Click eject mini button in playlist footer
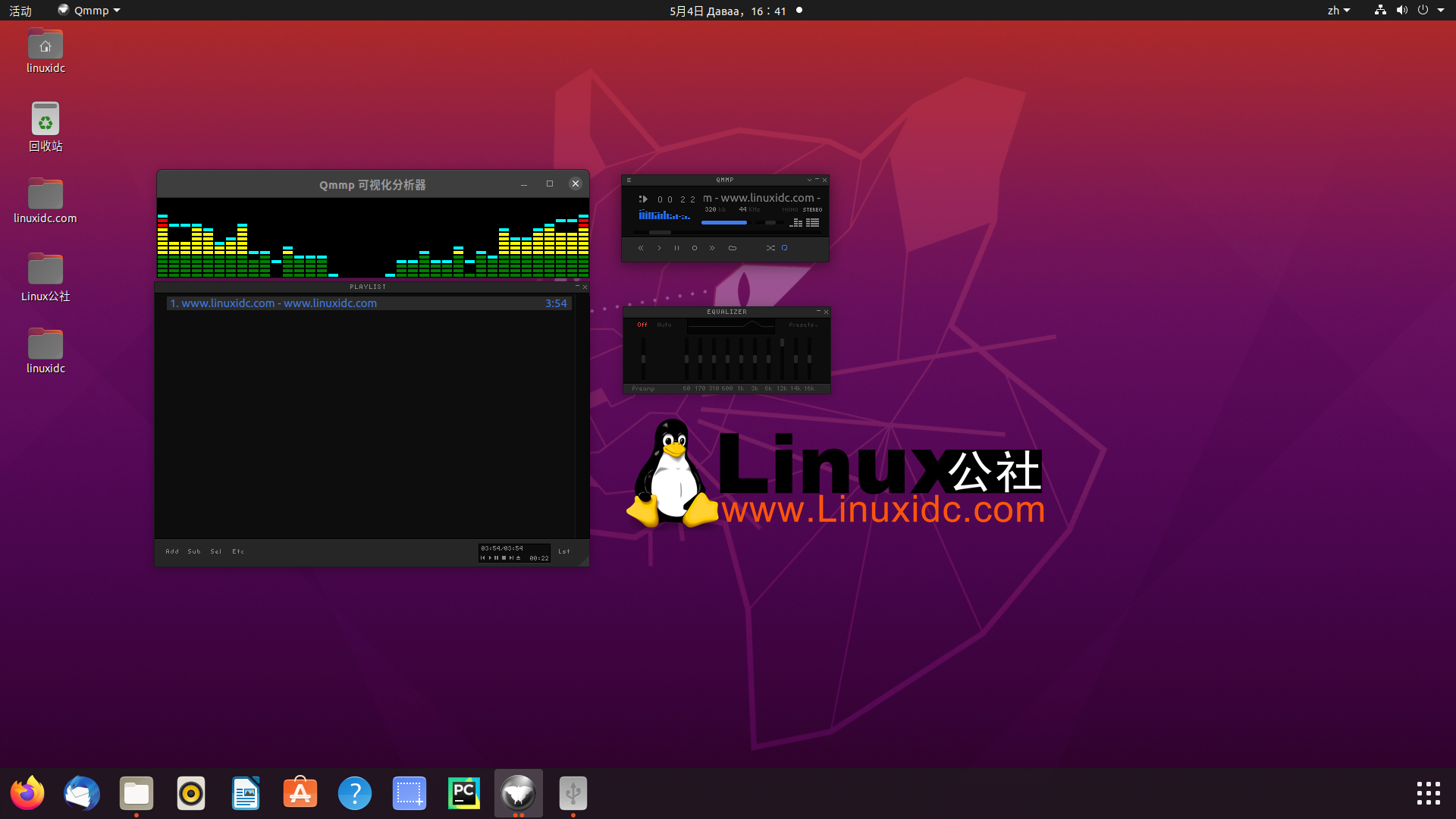The height and width of the screenshot is (819, 1456). pos(518,558)
